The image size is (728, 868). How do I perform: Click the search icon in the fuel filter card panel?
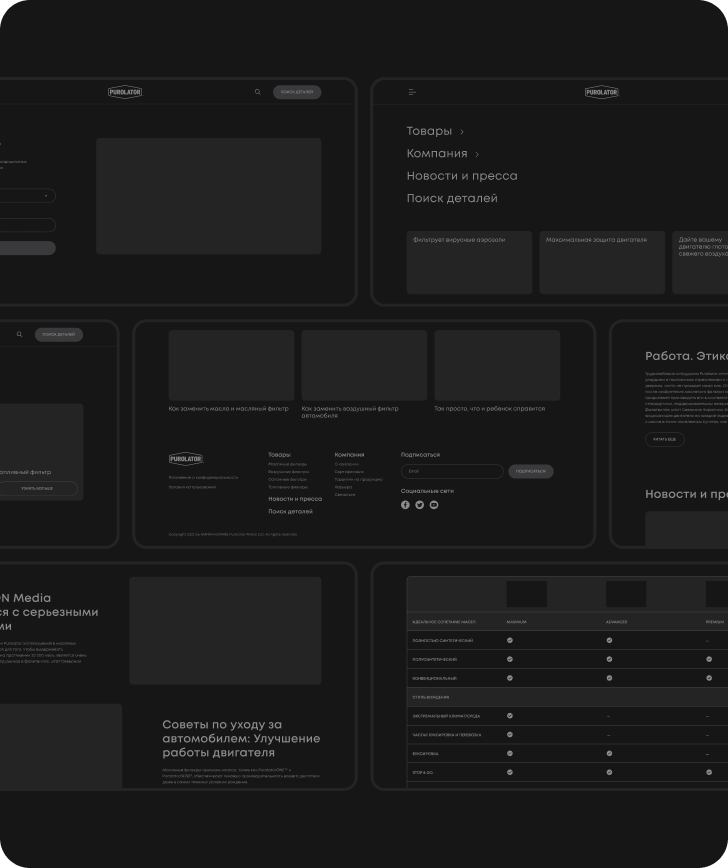tap(19, 334)
